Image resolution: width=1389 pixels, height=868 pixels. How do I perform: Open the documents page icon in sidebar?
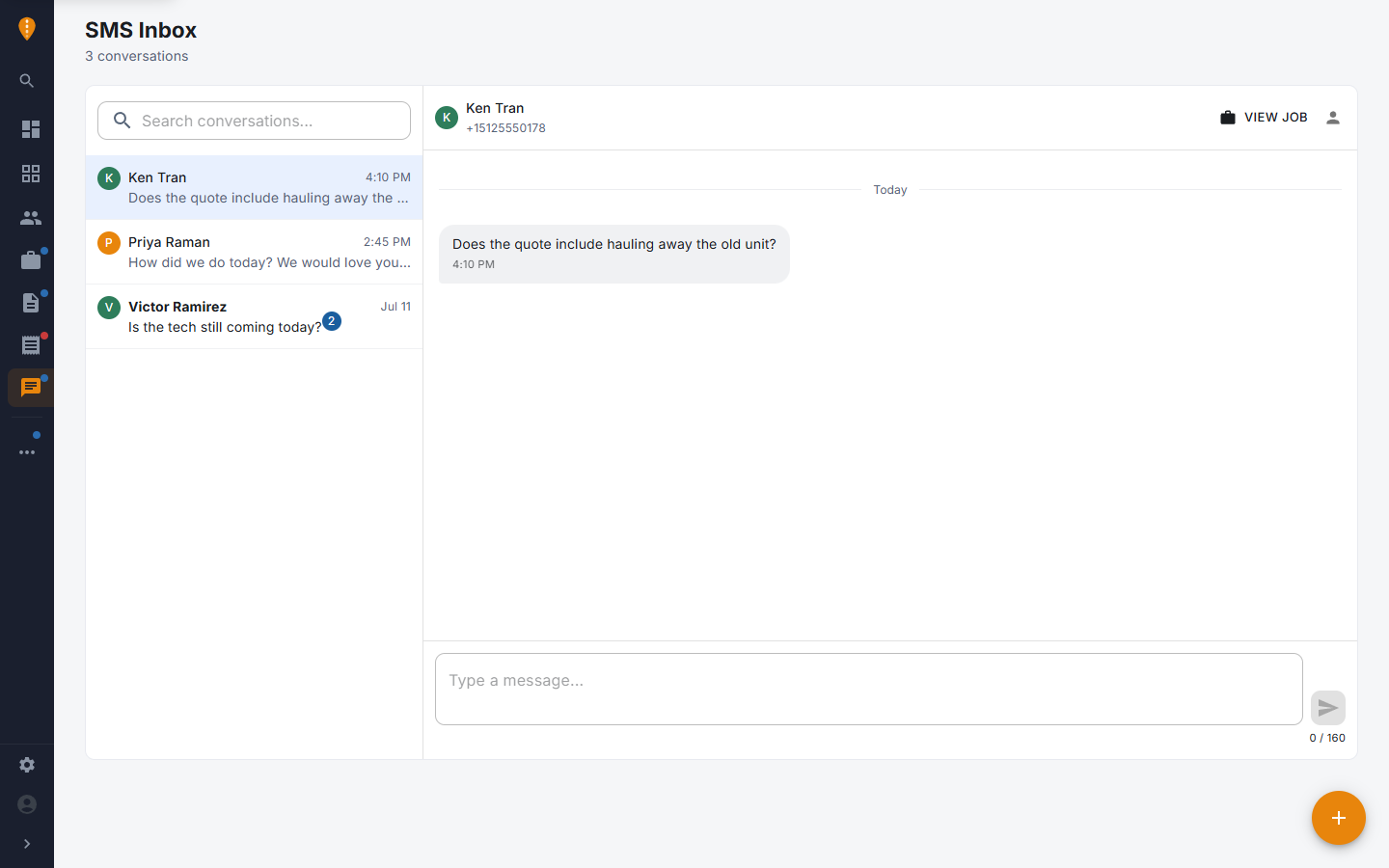[31, 303]
